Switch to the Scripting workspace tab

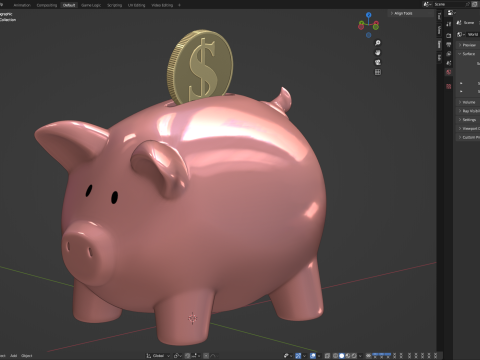point(114,5)
